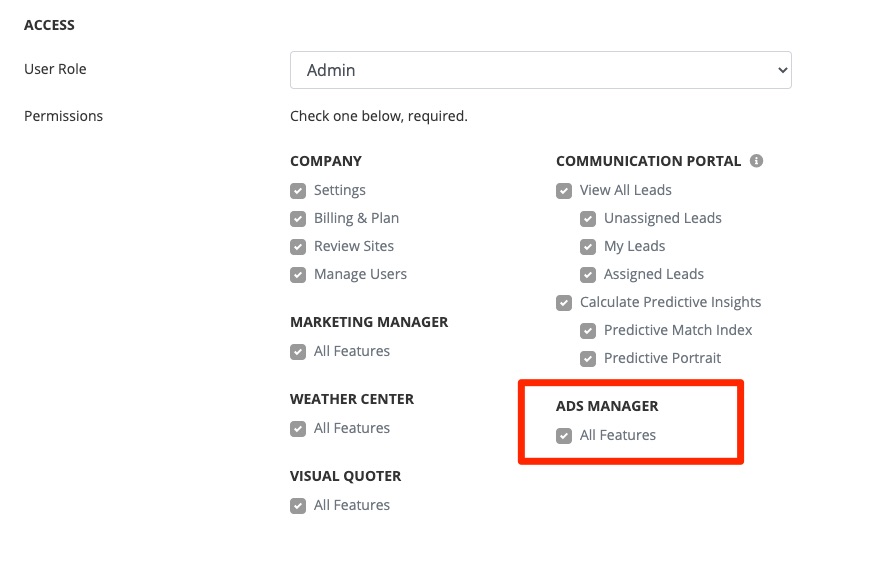Uncheck the Predictive Match Index checkbox
The width and height of the screenshot is (881, 562).
(588, 331)
